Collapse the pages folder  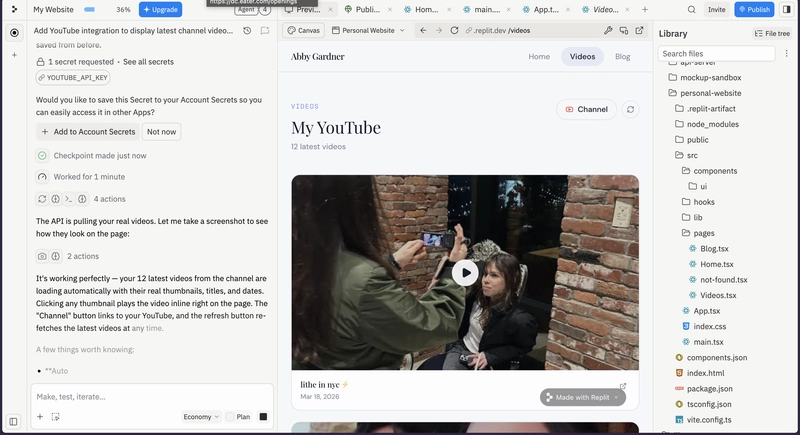[x=698, y=233]
